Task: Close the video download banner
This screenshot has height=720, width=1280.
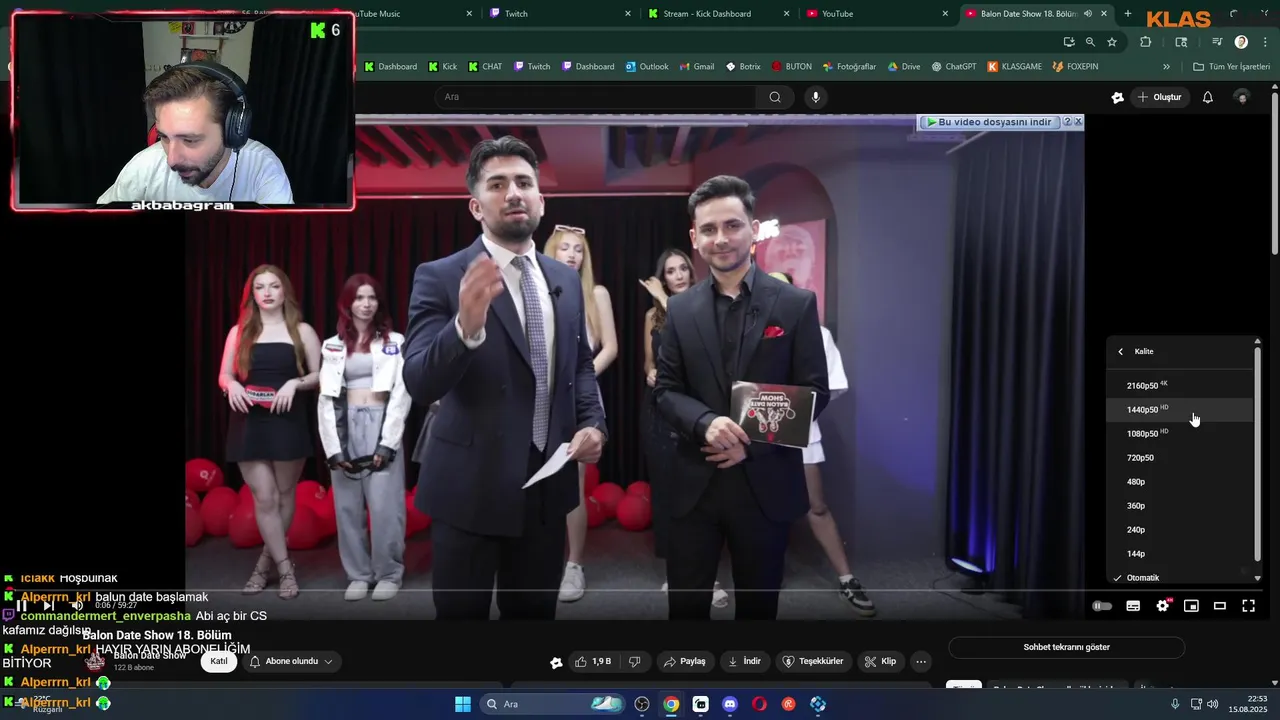Action: click(x=1078, y=122)
